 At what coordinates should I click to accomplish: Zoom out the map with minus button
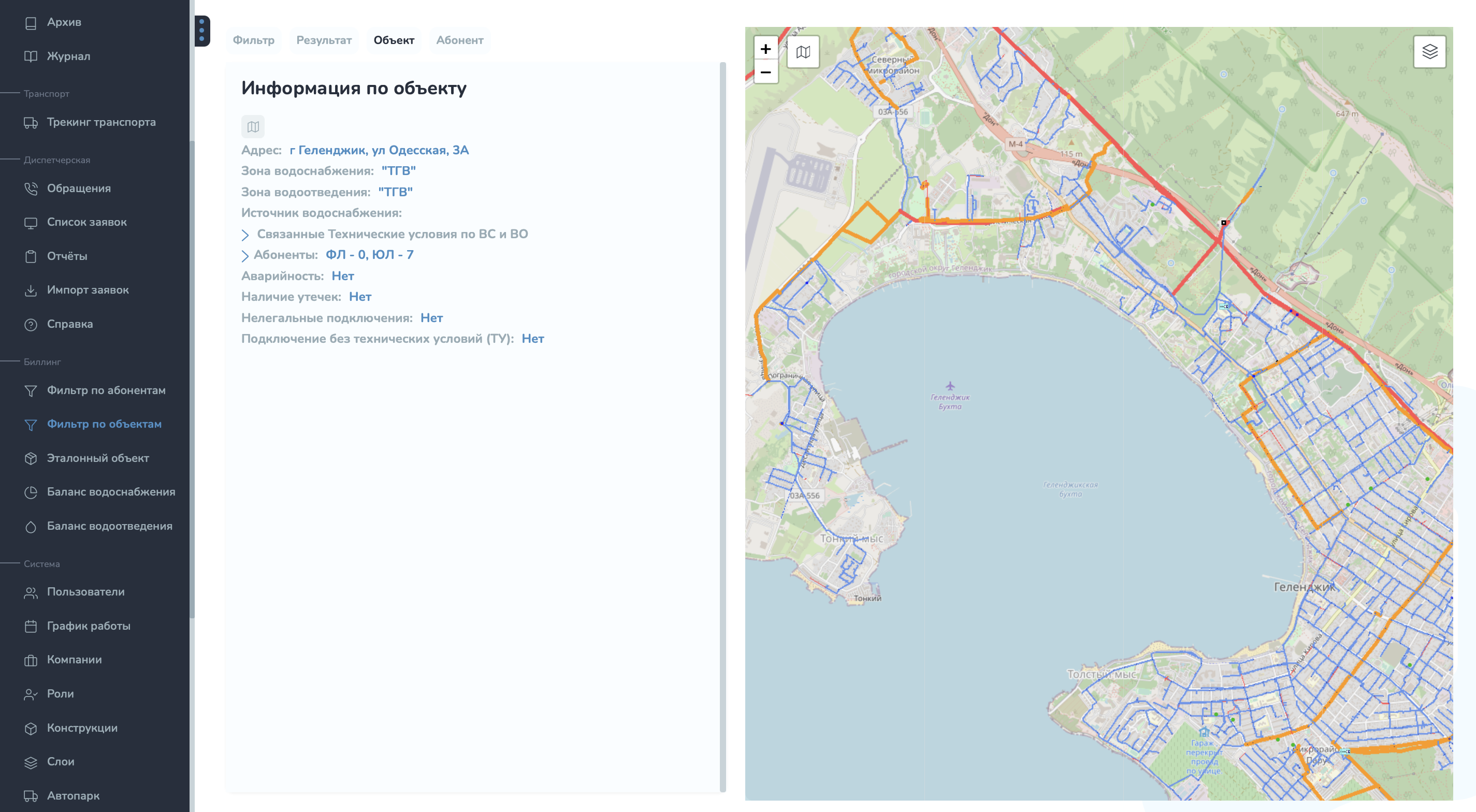coord(765,73)
